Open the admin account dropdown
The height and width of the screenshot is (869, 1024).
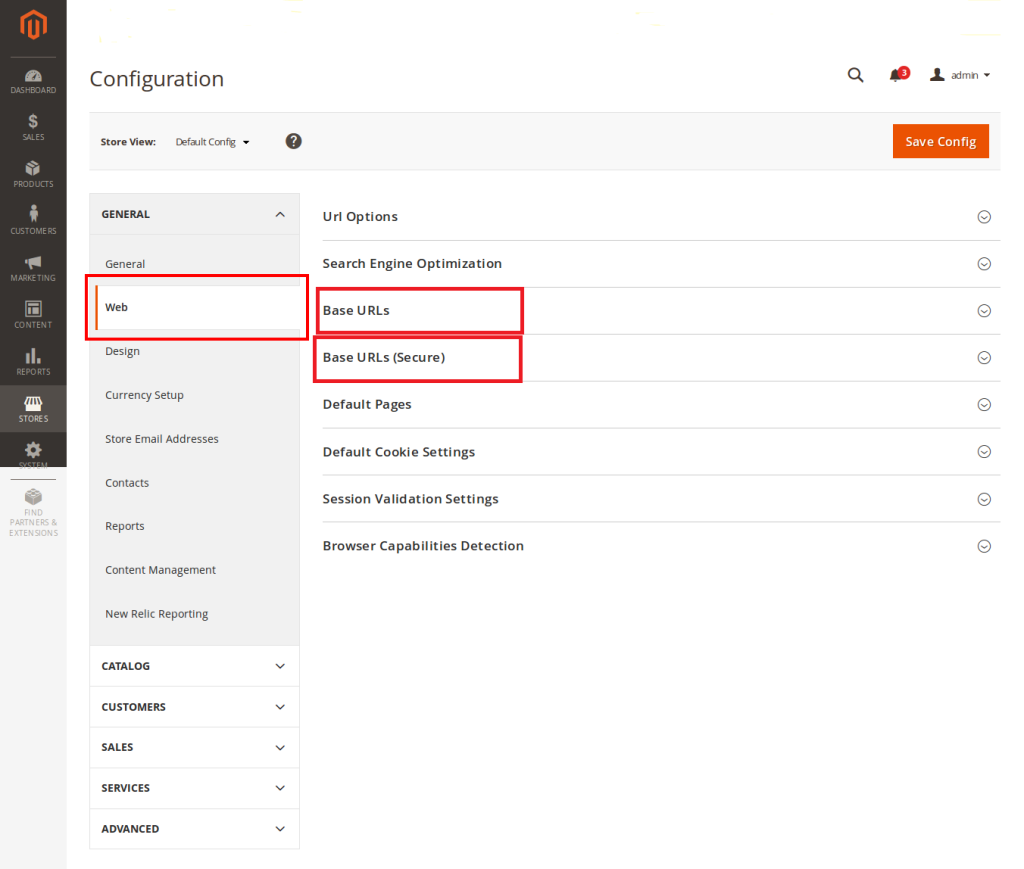[960, 75]
